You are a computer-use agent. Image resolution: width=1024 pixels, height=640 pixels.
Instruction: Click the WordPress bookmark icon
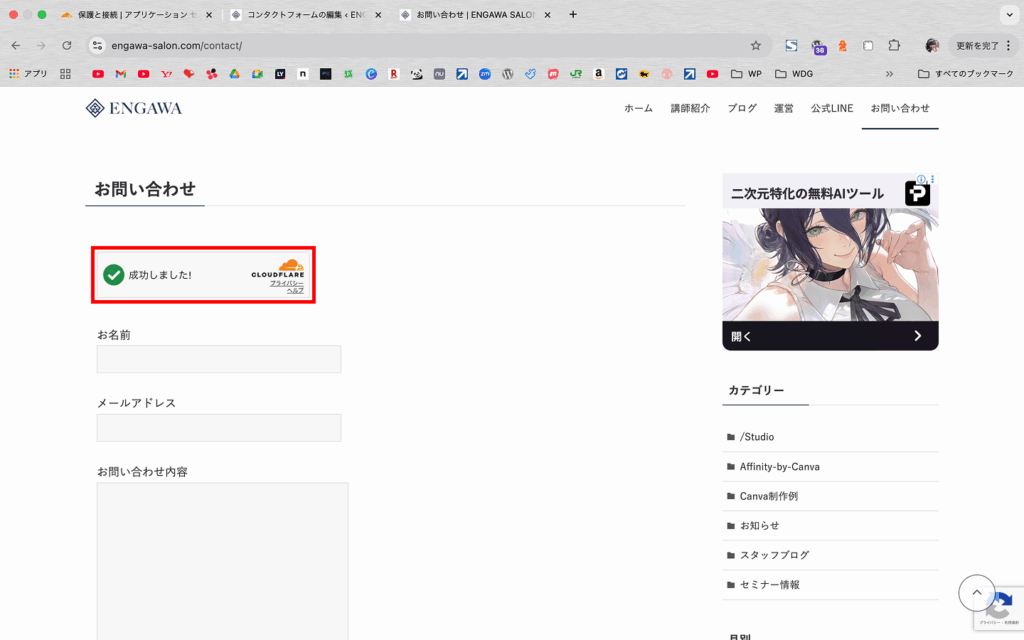[508, 74]
